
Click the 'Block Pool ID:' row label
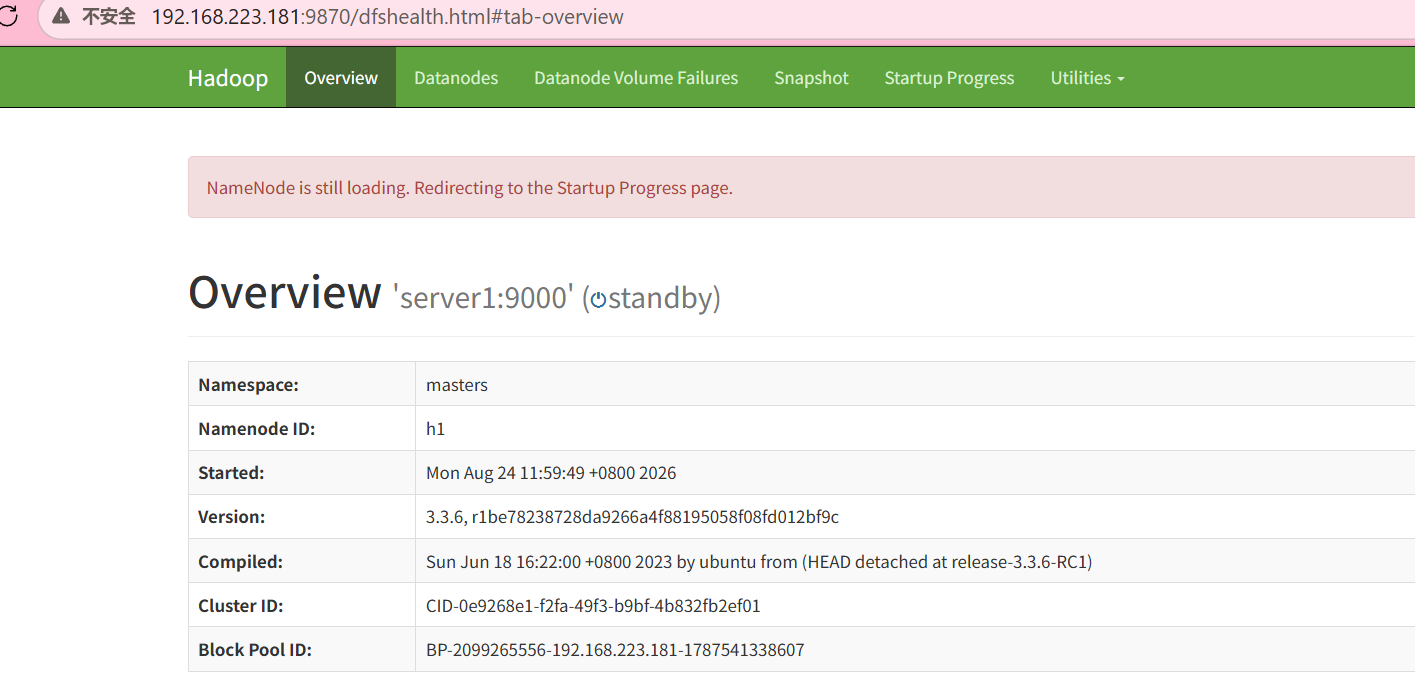tap(255, 650)
